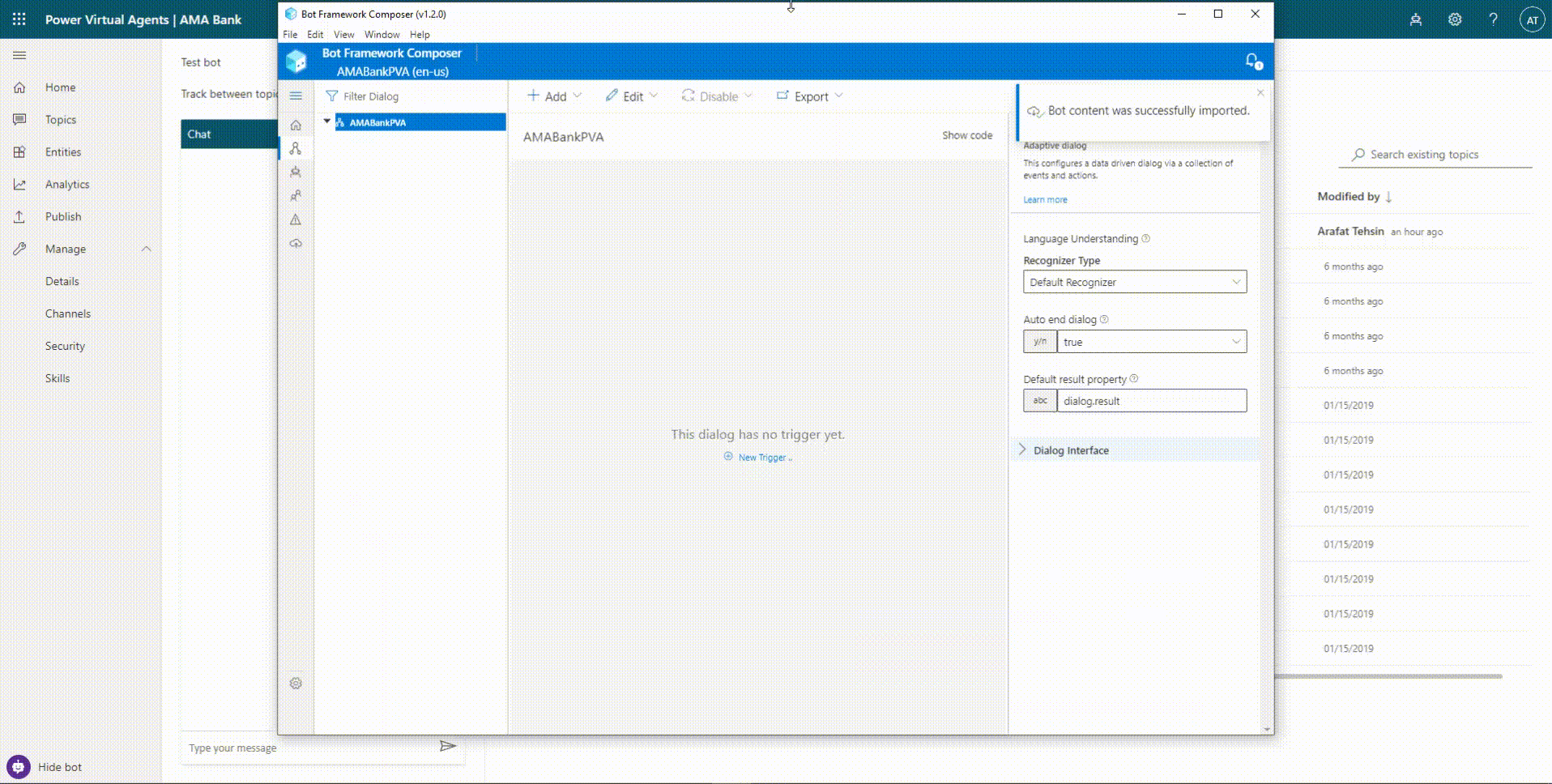View Notifications via the warning triangle icon
This screenshot has width=1552, height=784.
[296, 219]
